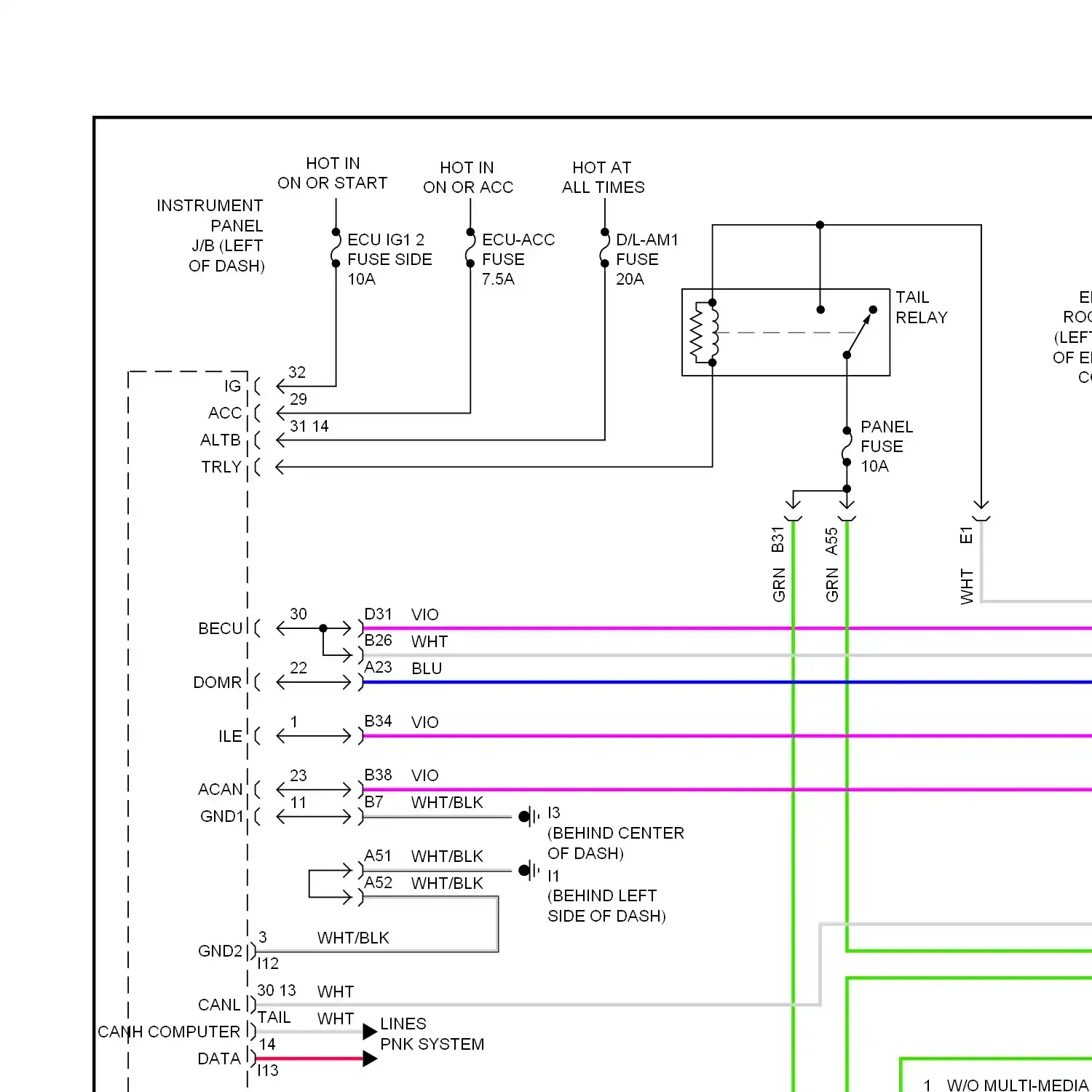Click the CANL terminal label

tap(219, 1005)
